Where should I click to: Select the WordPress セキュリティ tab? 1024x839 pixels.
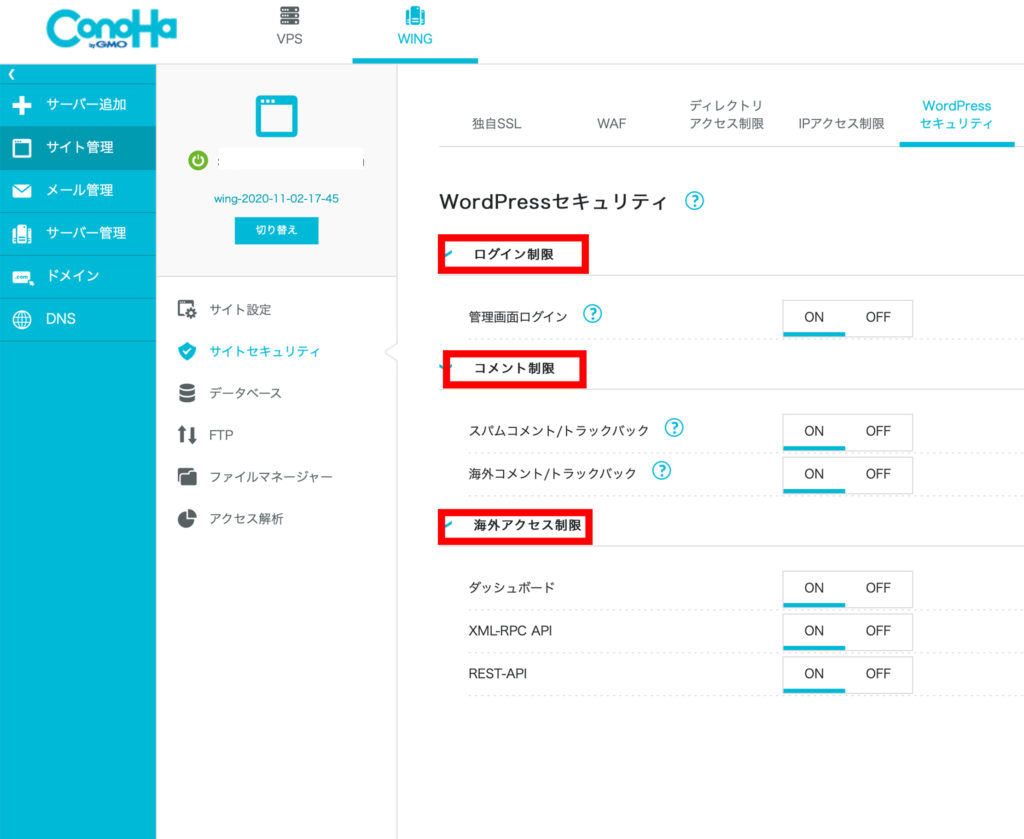(x=957, y=114)
